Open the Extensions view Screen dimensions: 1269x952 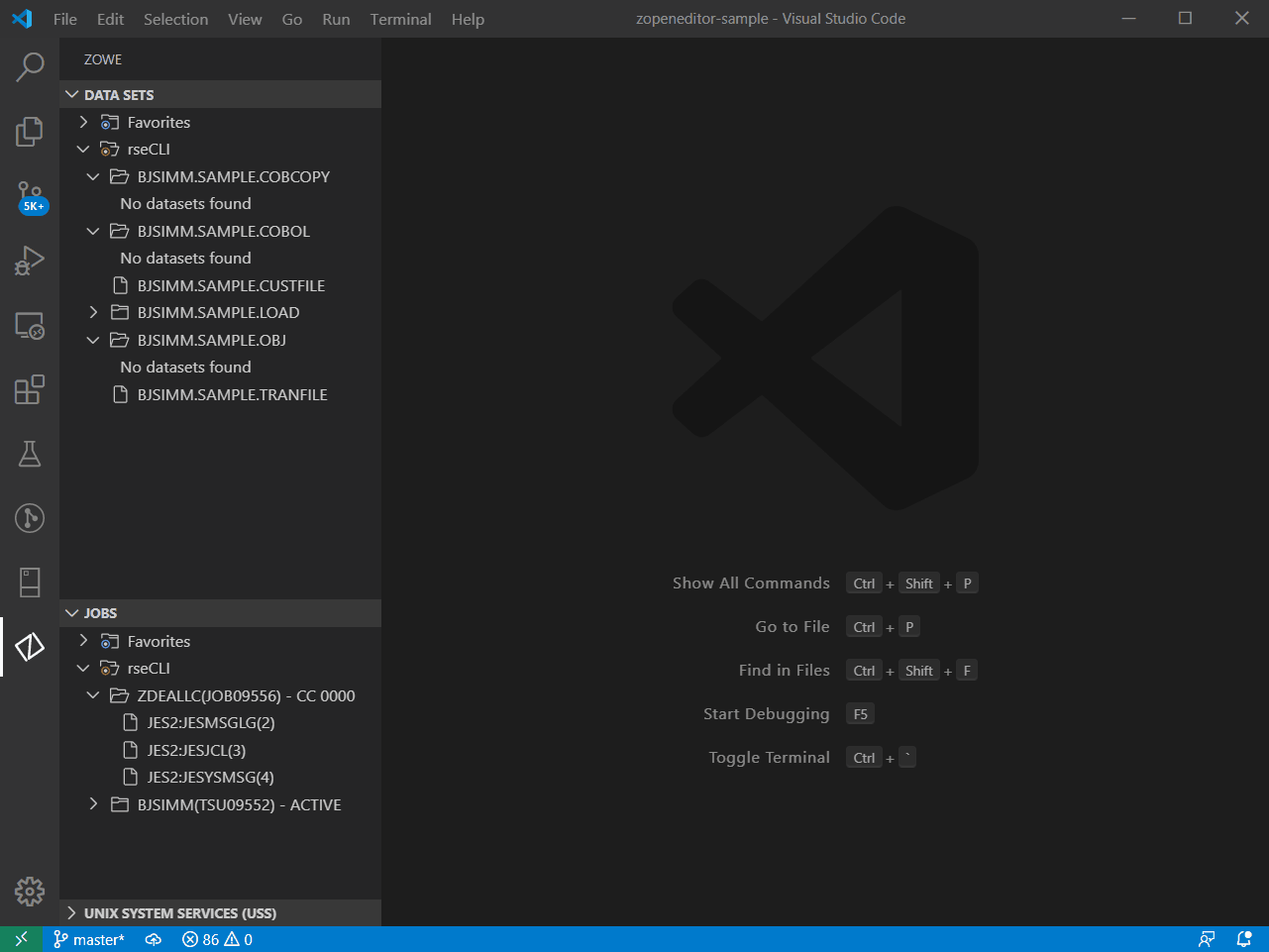coord(30,389)
